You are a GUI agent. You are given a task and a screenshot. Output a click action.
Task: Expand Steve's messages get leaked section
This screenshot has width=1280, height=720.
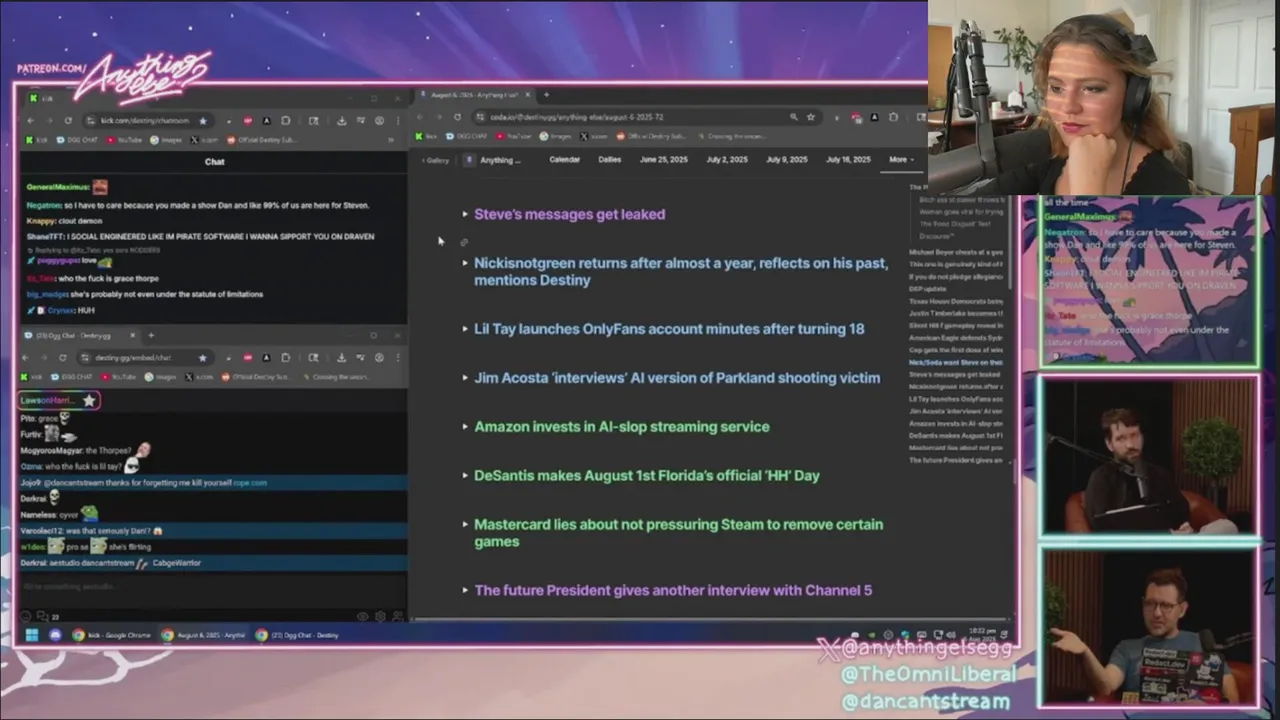coord(465,214)
